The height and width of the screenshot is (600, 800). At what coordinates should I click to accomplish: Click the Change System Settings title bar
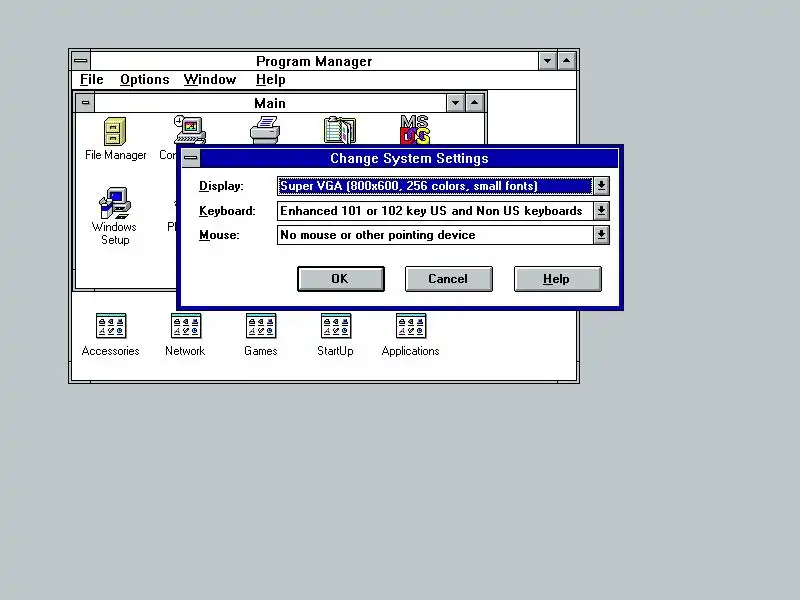click(409, 158)
